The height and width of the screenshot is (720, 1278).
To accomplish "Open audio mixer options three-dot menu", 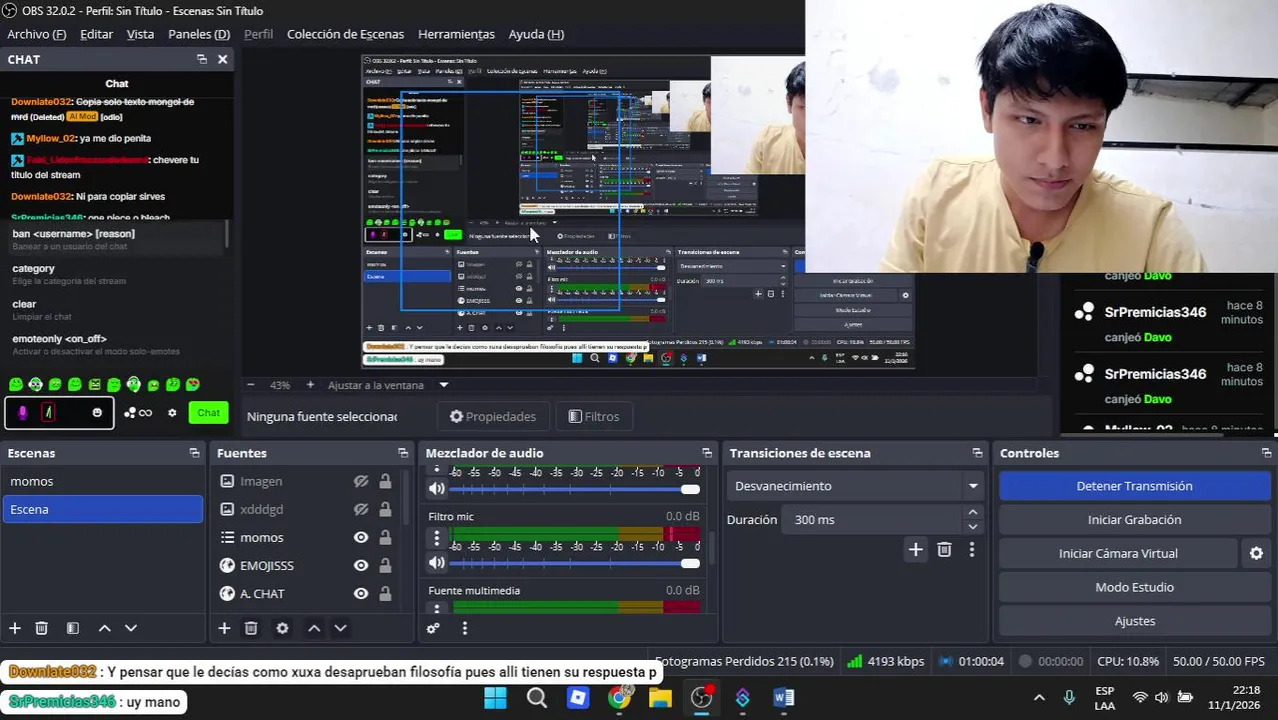I will coord(464,628).
